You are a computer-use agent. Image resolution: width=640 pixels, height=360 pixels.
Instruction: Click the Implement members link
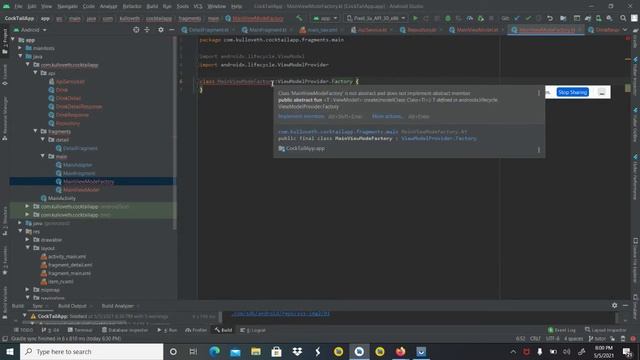(x=301, y=116)
